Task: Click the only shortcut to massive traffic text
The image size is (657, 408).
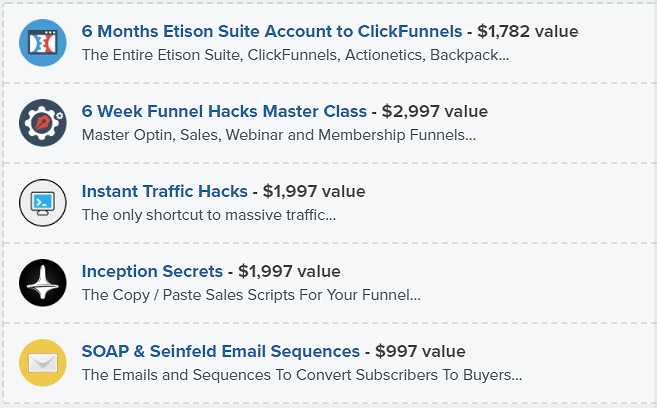Action: click(209, 215)
